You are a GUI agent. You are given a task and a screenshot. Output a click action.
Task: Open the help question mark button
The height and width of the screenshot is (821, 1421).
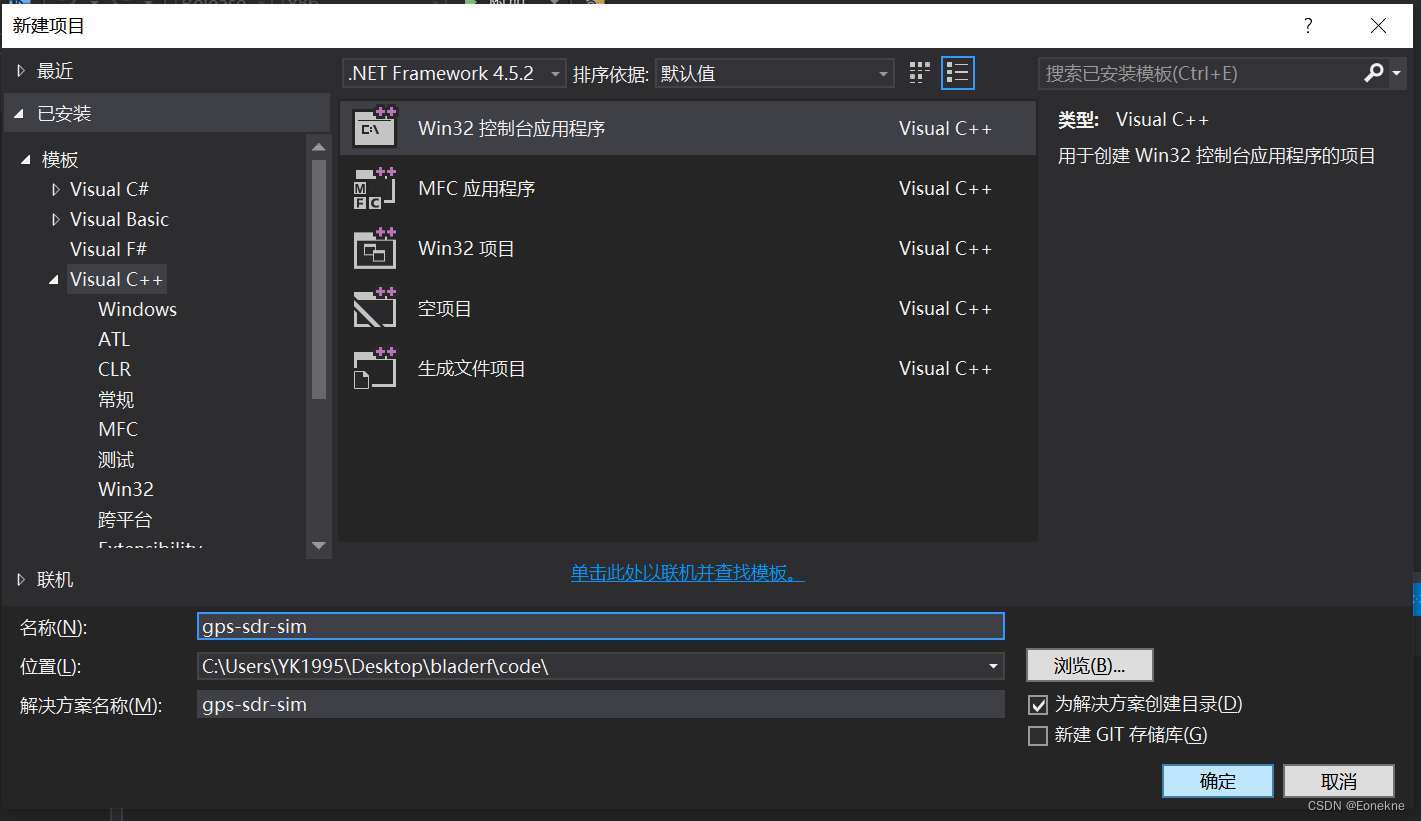(1308, 27)
